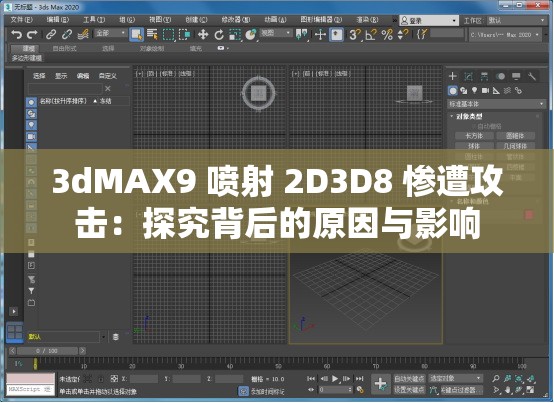
Task: Click Edit Named Selection Sets icon
Action: click(422, 35)
